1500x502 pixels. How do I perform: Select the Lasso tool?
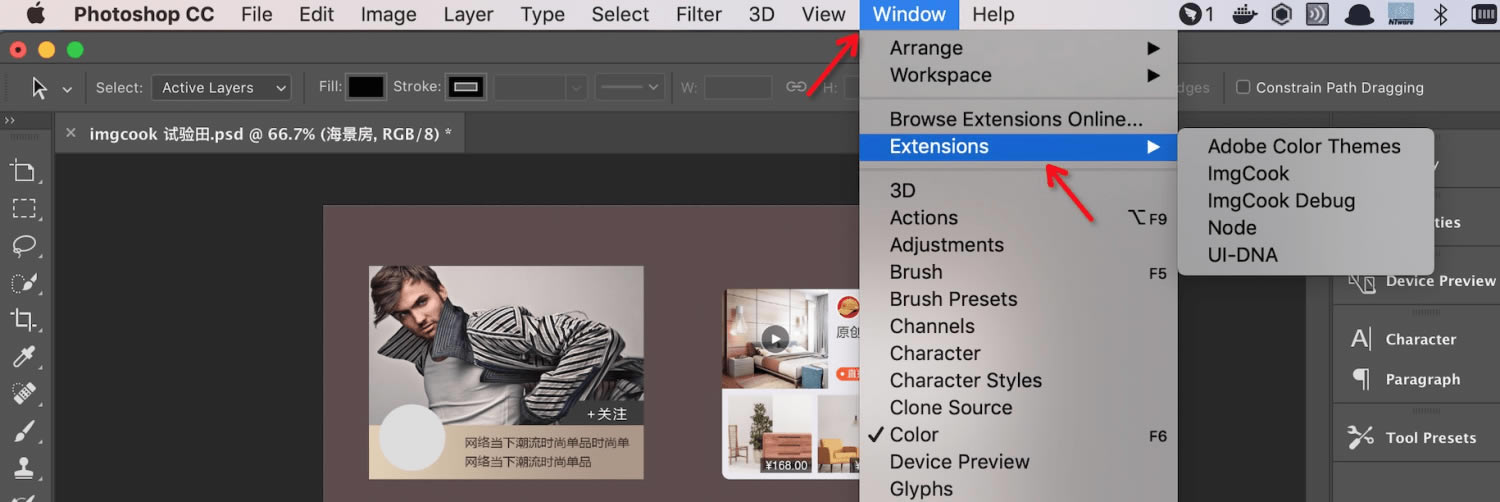pos(23,245)
